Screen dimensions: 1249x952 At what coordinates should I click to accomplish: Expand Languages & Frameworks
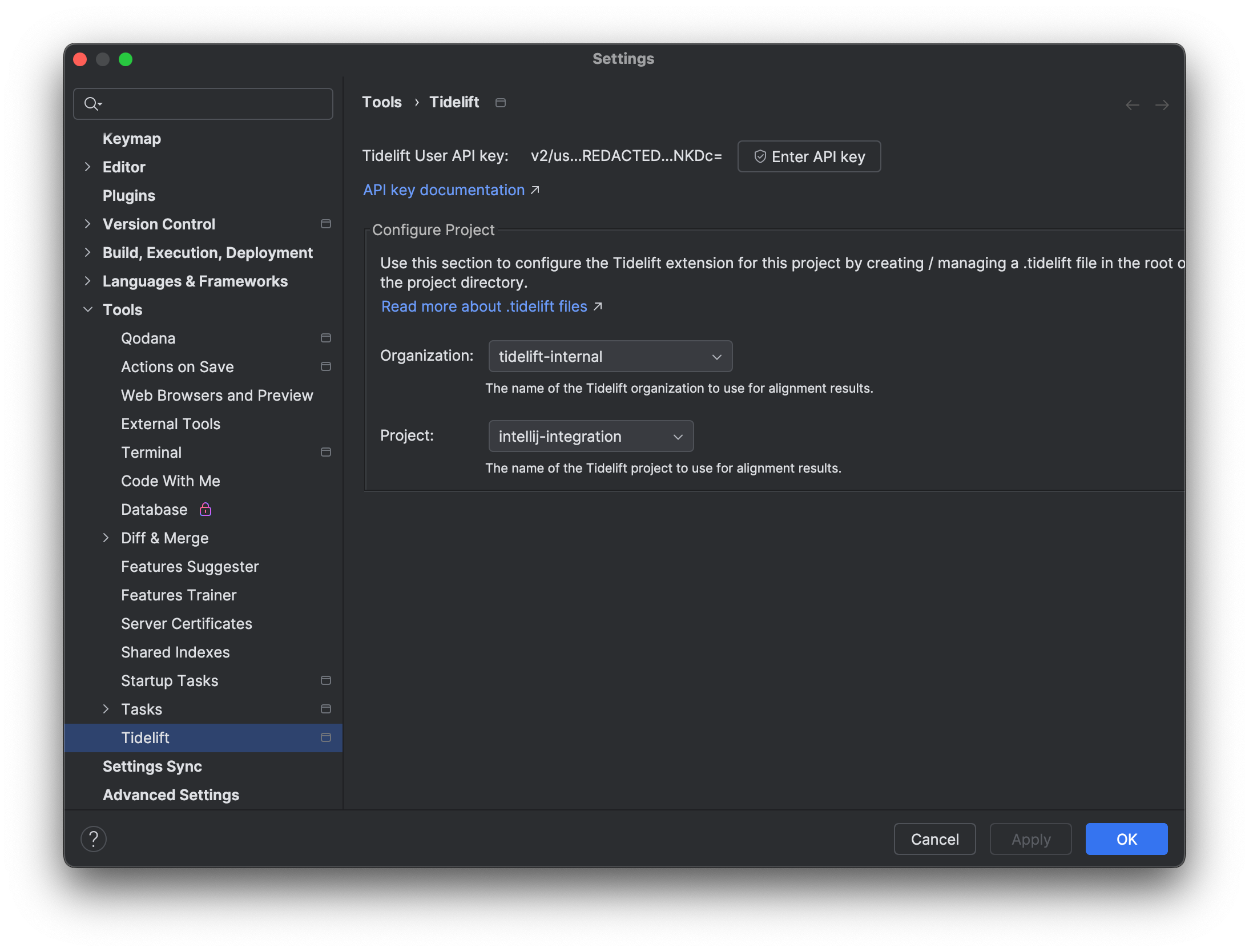(x=87, y=281)
